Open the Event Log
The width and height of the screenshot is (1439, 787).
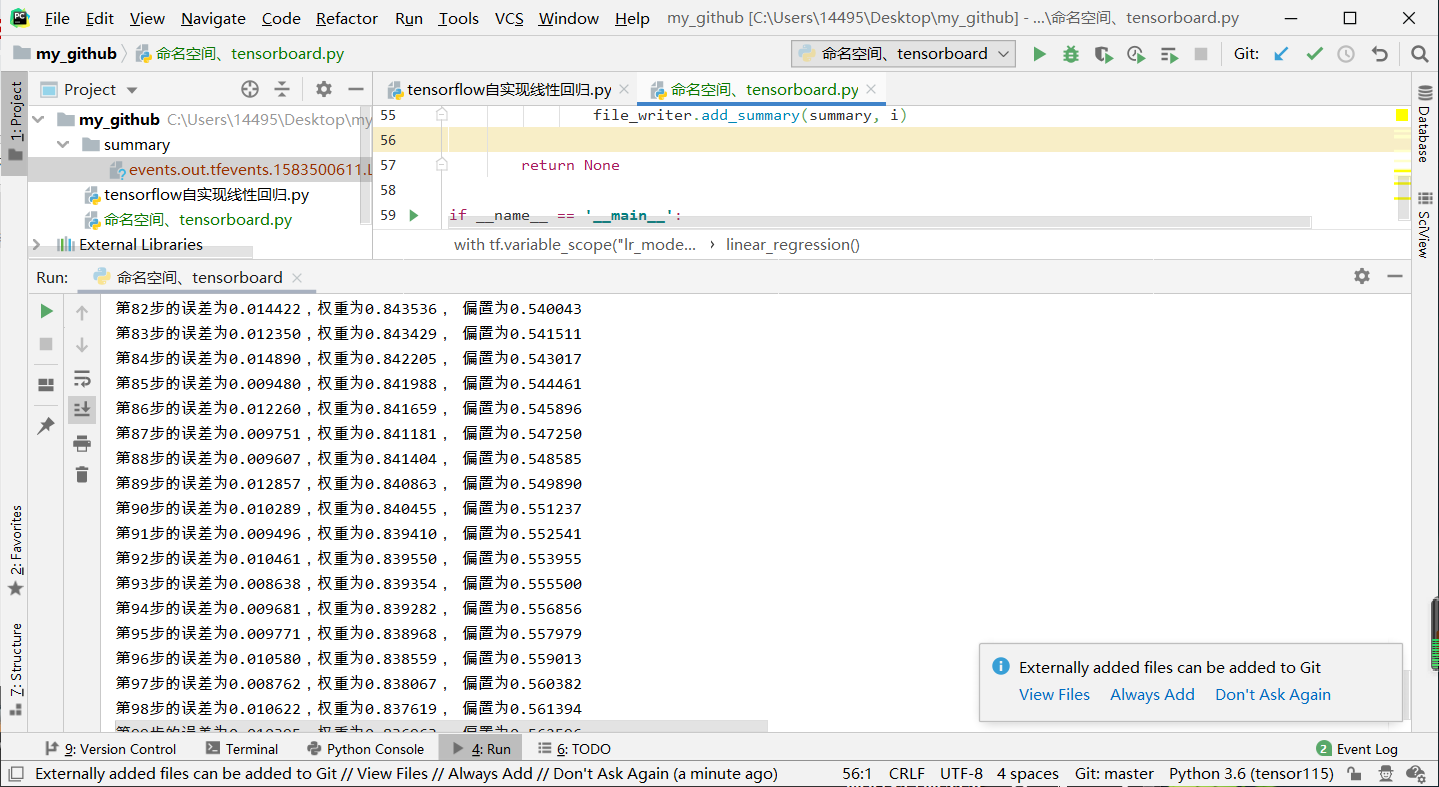pyautogui.click(x=1357, y=749)
